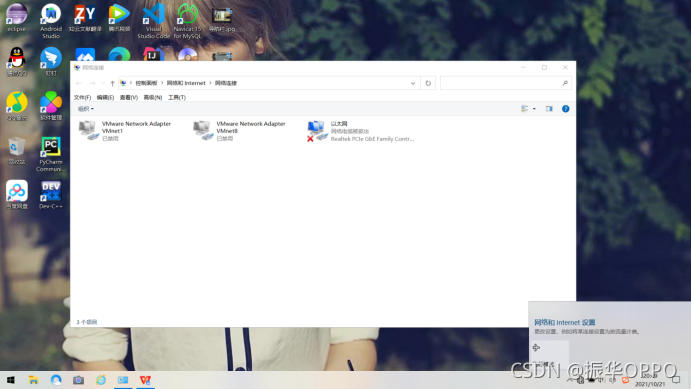Image resolution: width=692 pixels, height=389 pixels.
Task: Click the magnifier search icon
Action: tap(565, 83)
